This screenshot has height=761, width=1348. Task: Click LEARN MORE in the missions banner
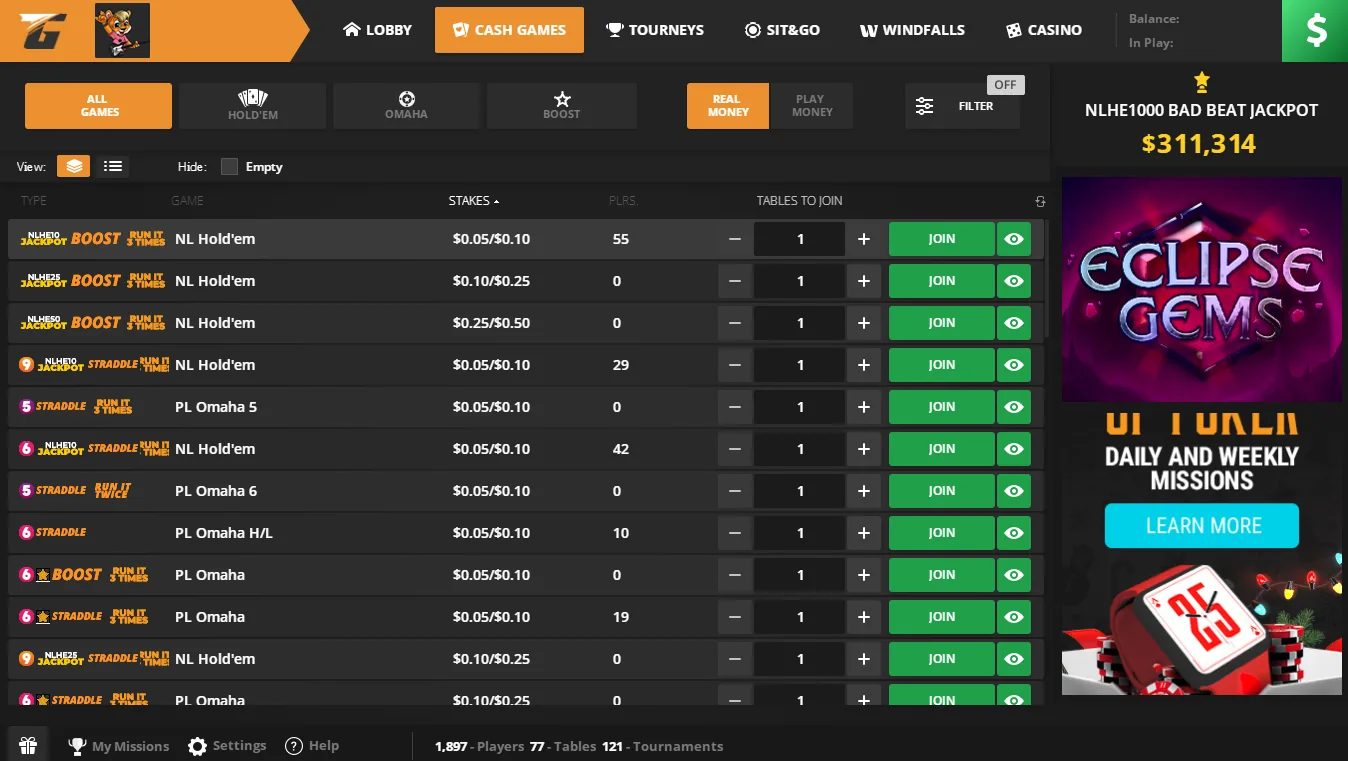pos(1201,525)
